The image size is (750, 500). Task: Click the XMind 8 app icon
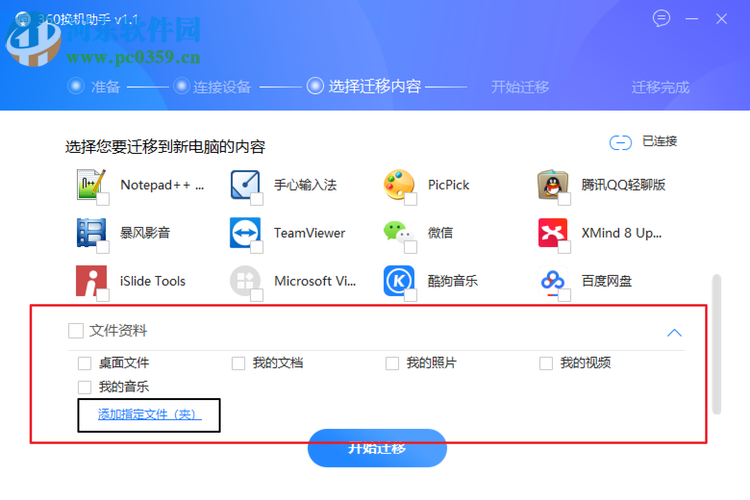point(552,233)
